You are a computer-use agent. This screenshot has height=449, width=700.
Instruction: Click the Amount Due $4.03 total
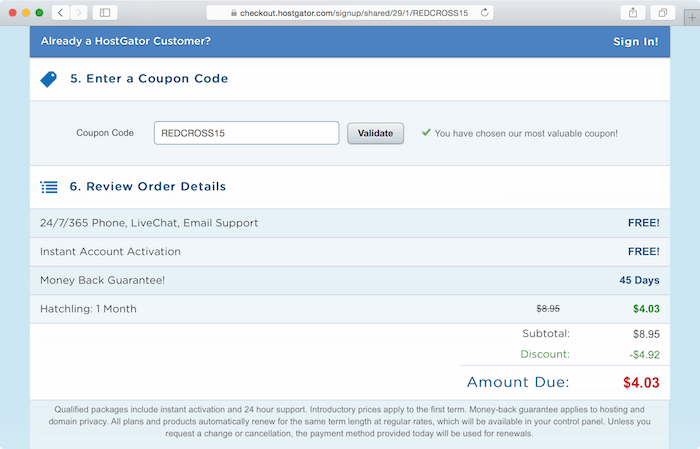click(x=641, y=382)
